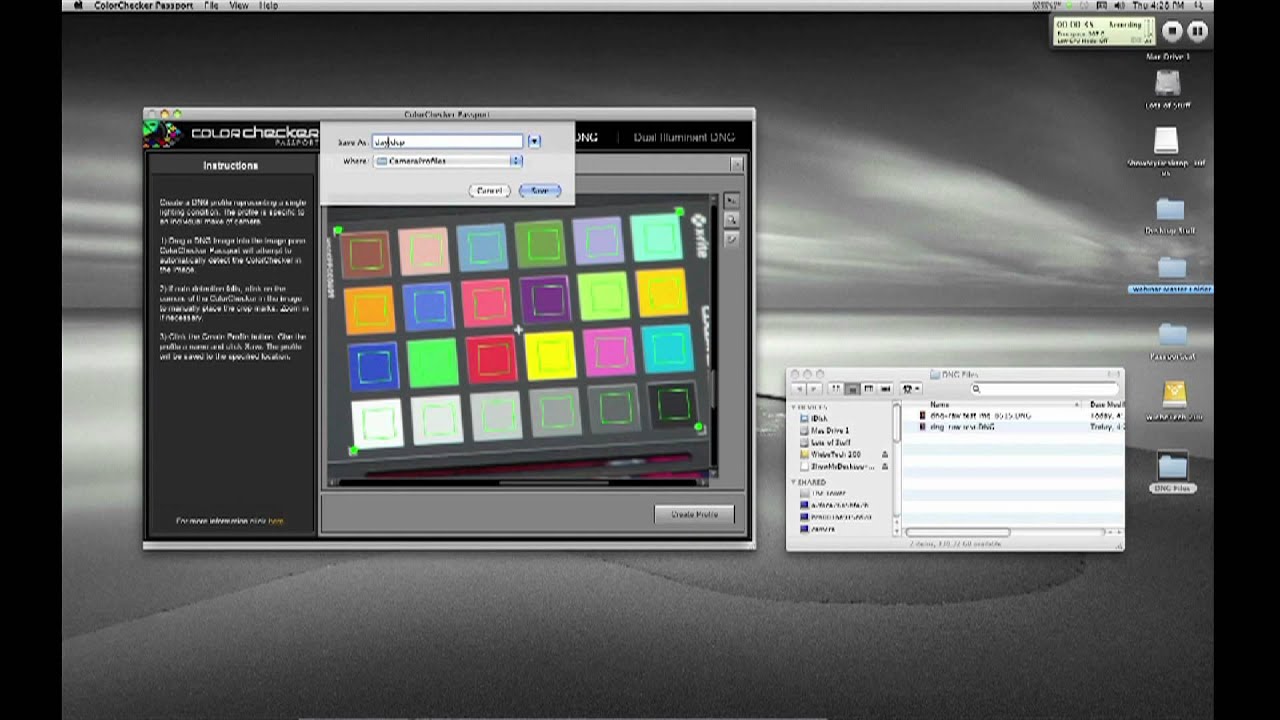
Task: Open the 'here' link for more information
Action: click(x=275, y=521)
